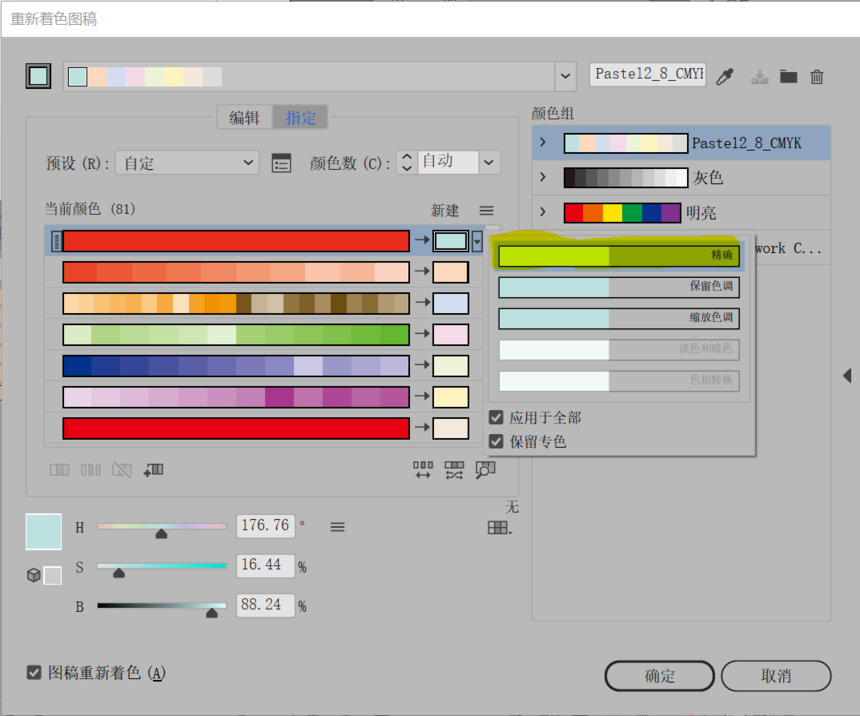
Task: Click the S value field 16.44
Action: click(x=265, y=565)
